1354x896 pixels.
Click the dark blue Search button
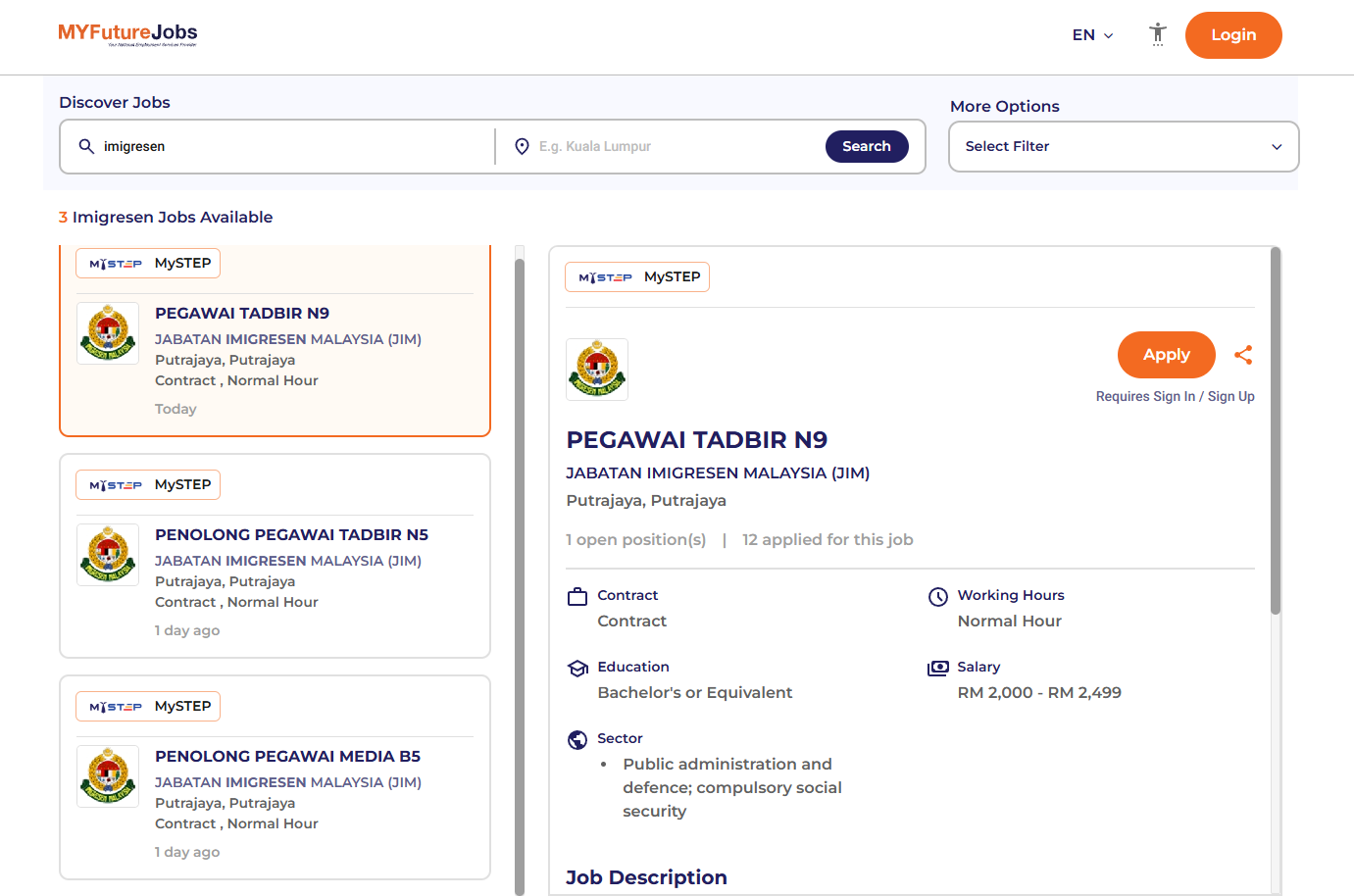coord(867,146)
